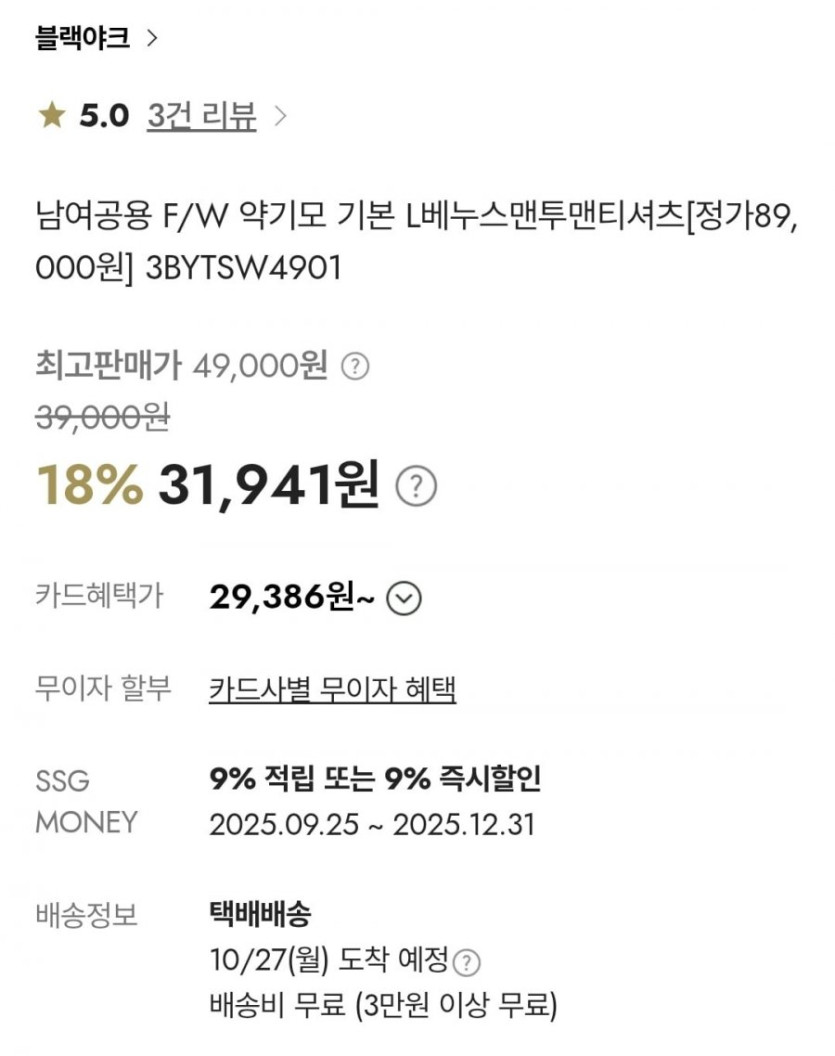Image resolution: width=835 pixels, height=1056 pixels.
Task: Click the 배송비 무료 shipping fee text
Action: pos(382,1004)
